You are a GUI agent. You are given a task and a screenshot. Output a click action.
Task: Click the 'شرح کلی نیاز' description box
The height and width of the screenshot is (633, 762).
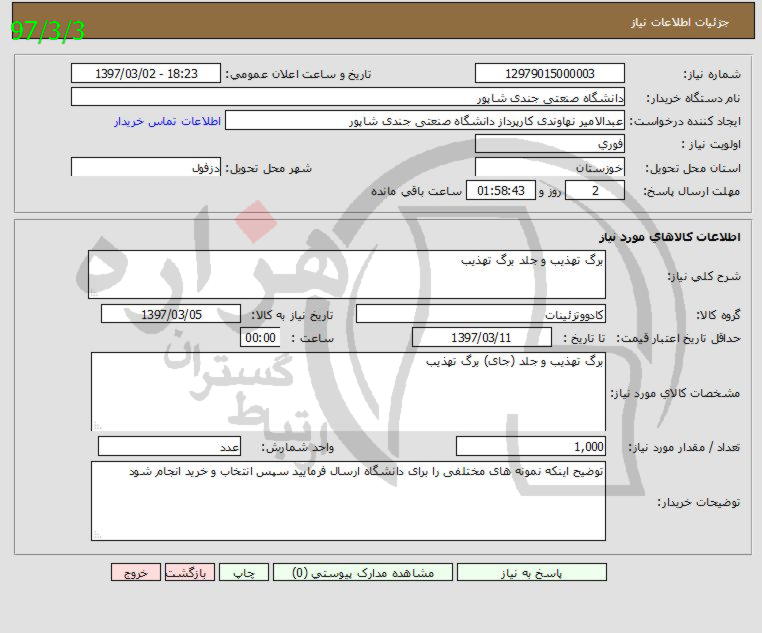(346, 274)
